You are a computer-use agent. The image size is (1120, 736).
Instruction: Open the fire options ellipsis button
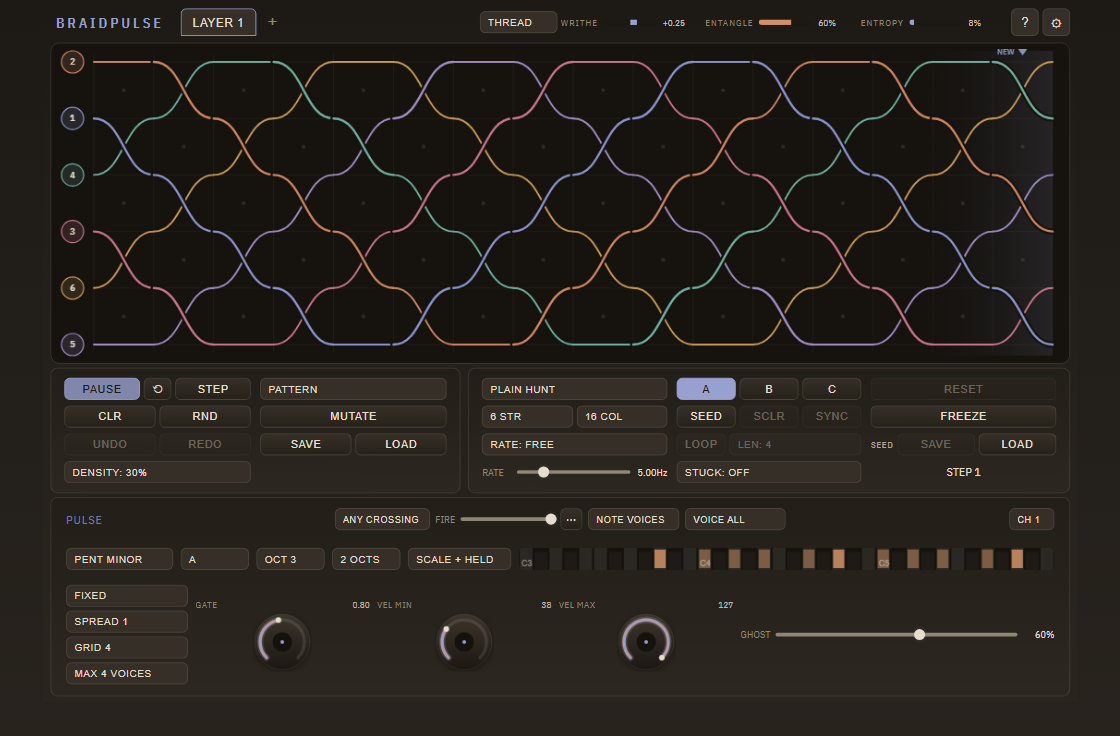pos(571,519)
